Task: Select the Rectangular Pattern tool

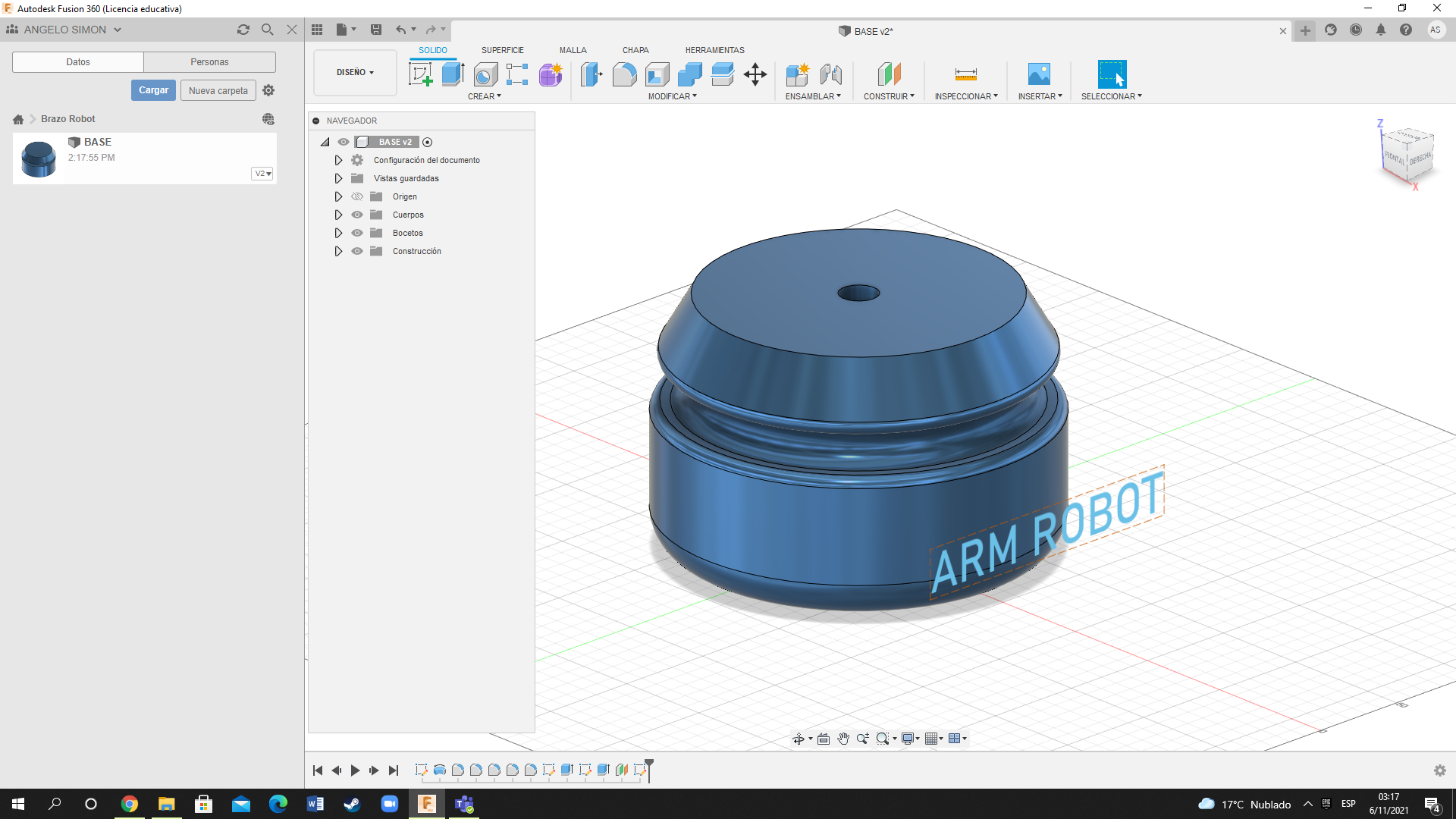Action: [x=517, y=74]
